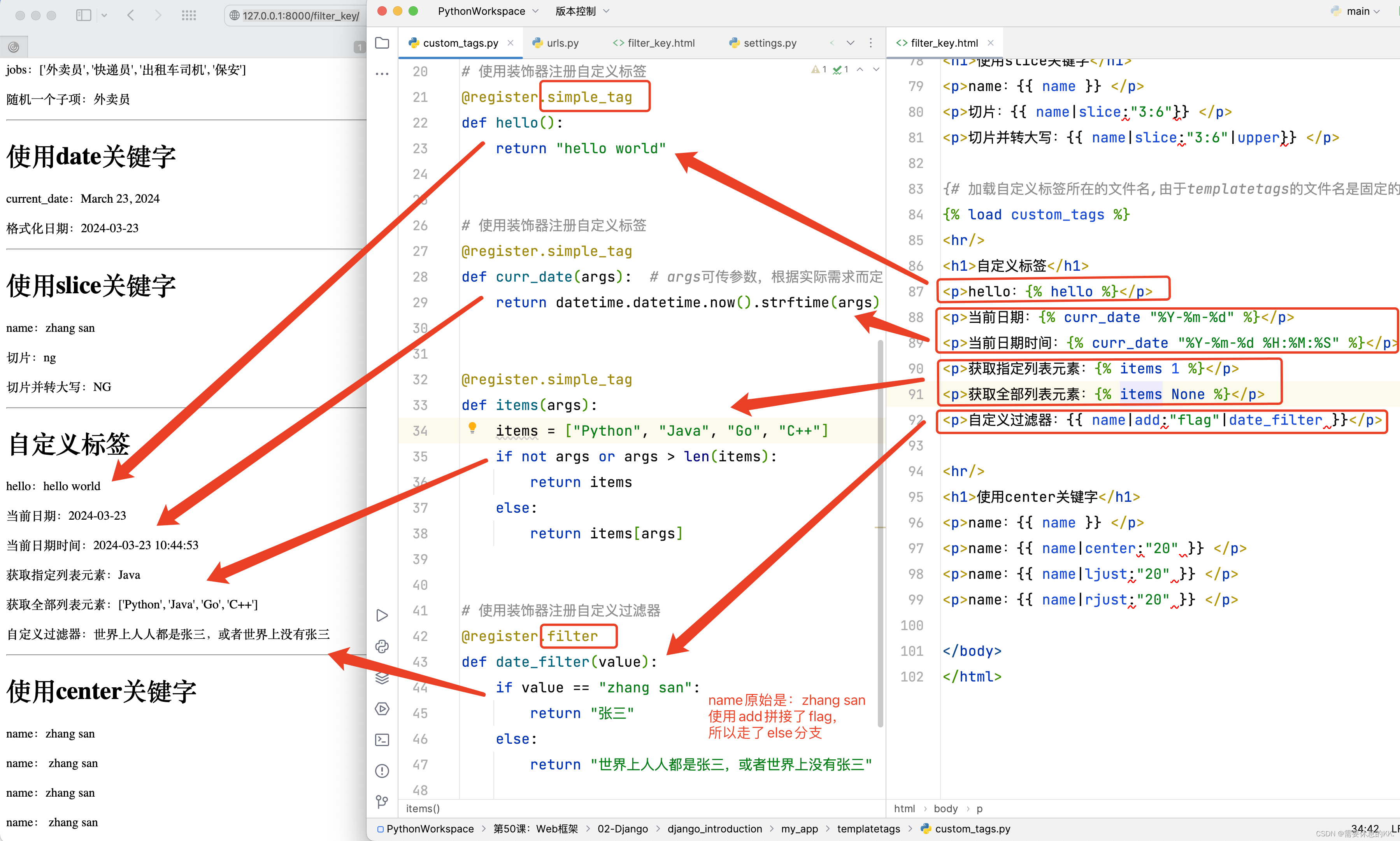
Task: Click line number 34 in left gutter
Action: click(420, 431)
